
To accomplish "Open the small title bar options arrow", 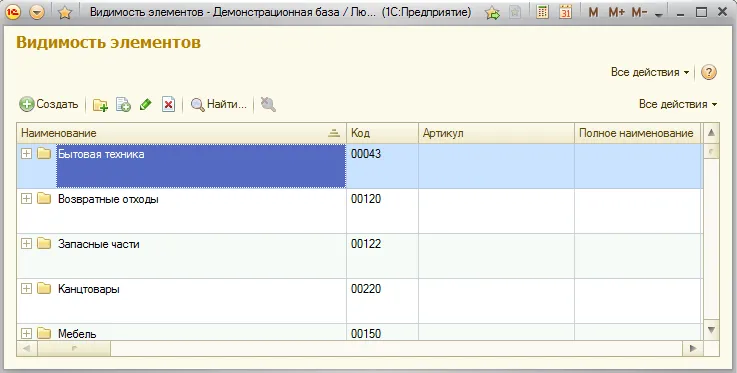I will coord(659,15).
